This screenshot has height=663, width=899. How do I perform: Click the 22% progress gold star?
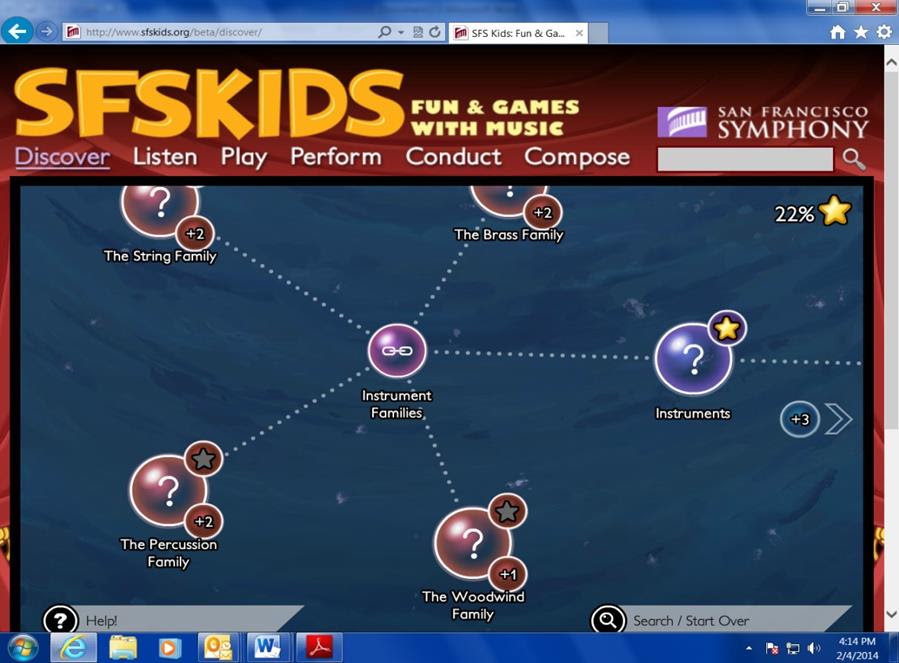tap(835, 210)
